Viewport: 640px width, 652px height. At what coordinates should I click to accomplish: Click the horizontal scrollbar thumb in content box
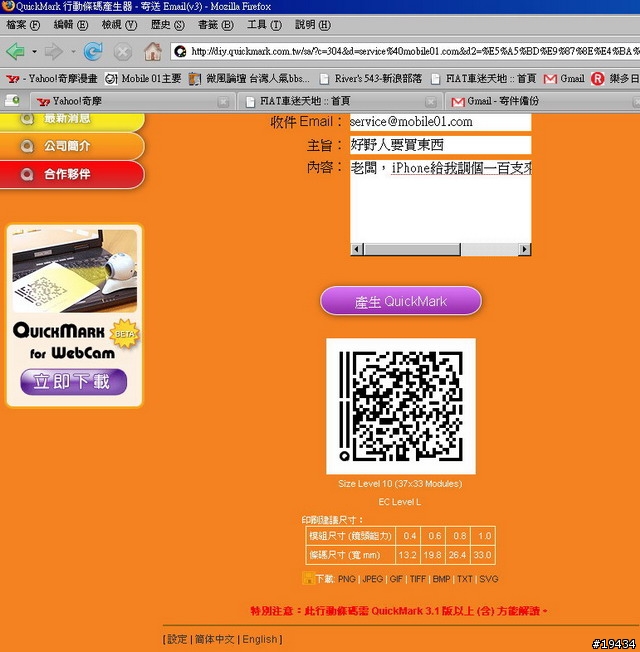click(412, 249)
